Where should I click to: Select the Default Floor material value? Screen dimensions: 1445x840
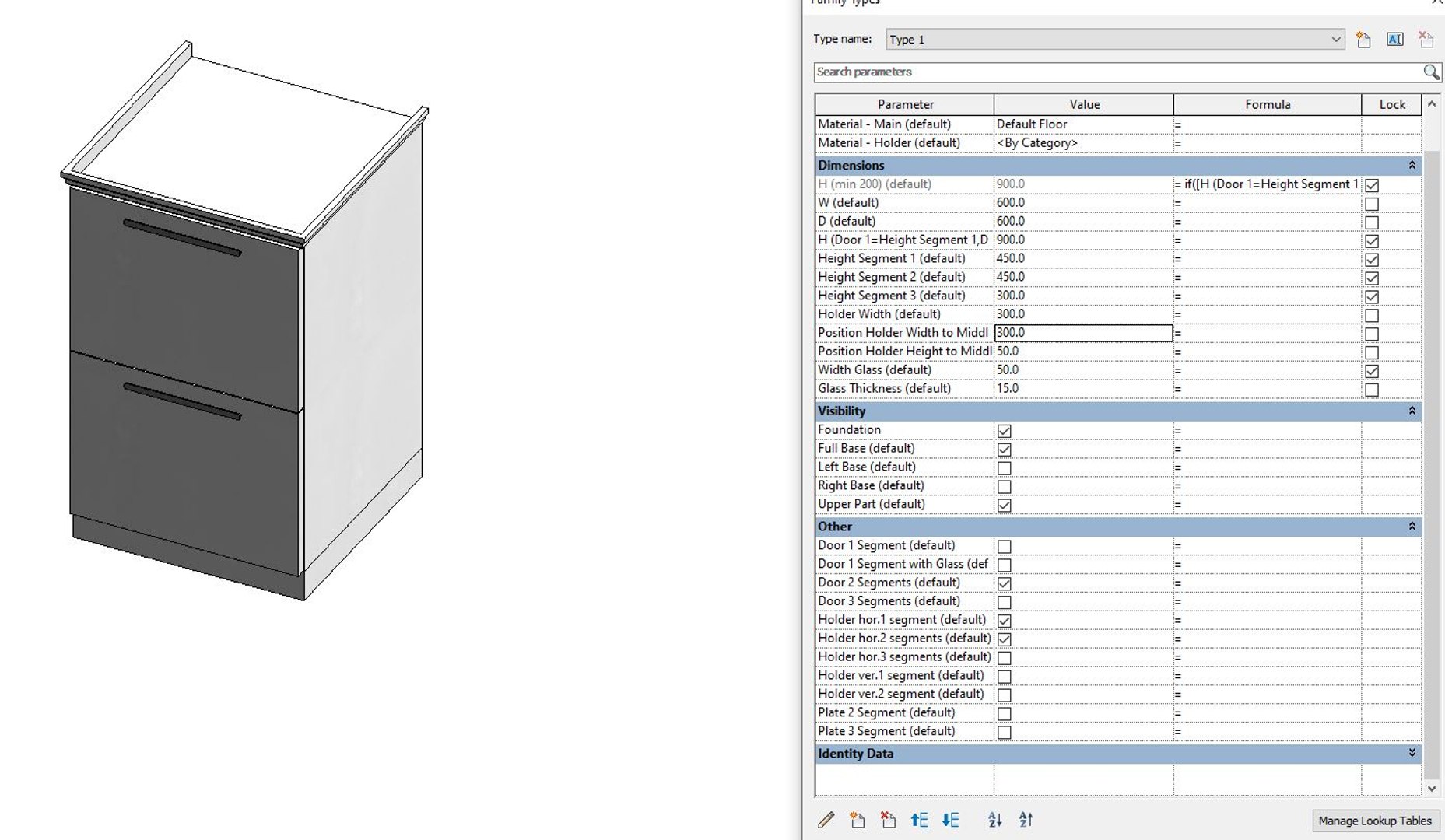pos(1083,124)
